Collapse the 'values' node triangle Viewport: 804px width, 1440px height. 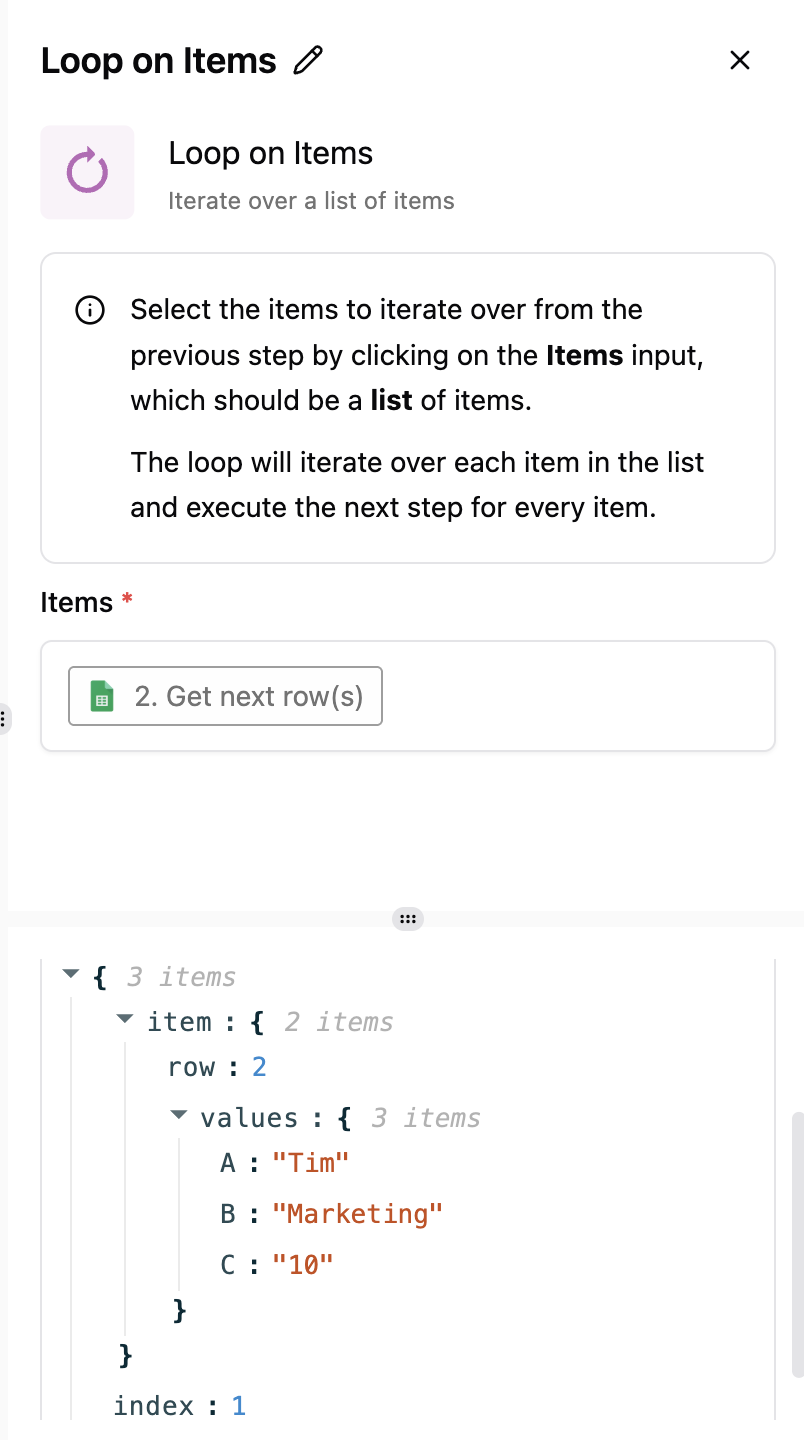178,1114
